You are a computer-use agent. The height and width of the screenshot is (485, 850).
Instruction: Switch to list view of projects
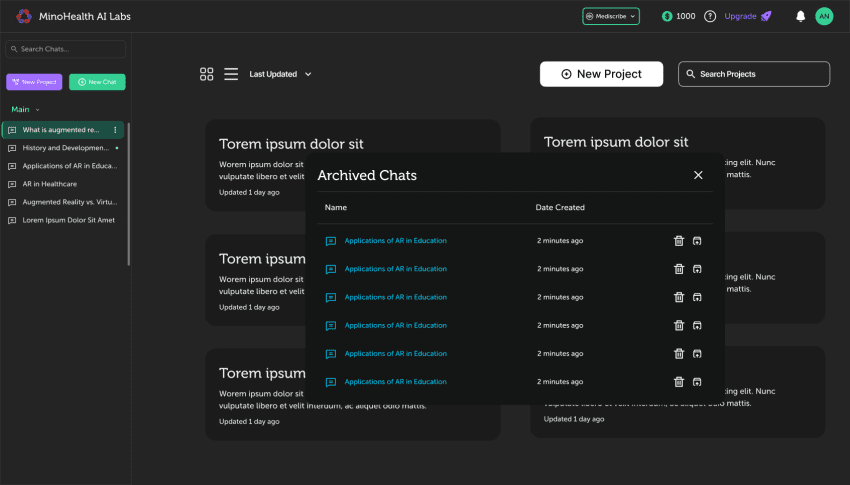[x=231, y=74]
